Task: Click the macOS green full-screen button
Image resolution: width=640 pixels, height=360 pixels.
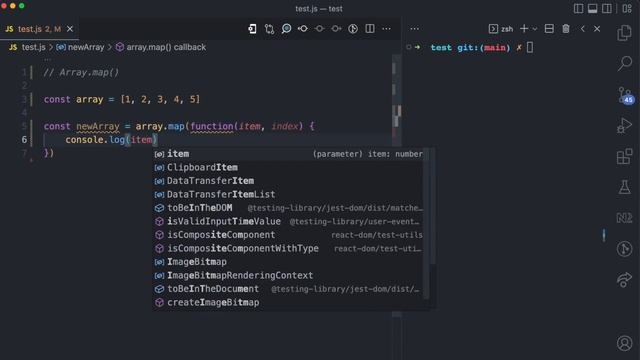Action: pyautogui.click(x=22, y=6)
